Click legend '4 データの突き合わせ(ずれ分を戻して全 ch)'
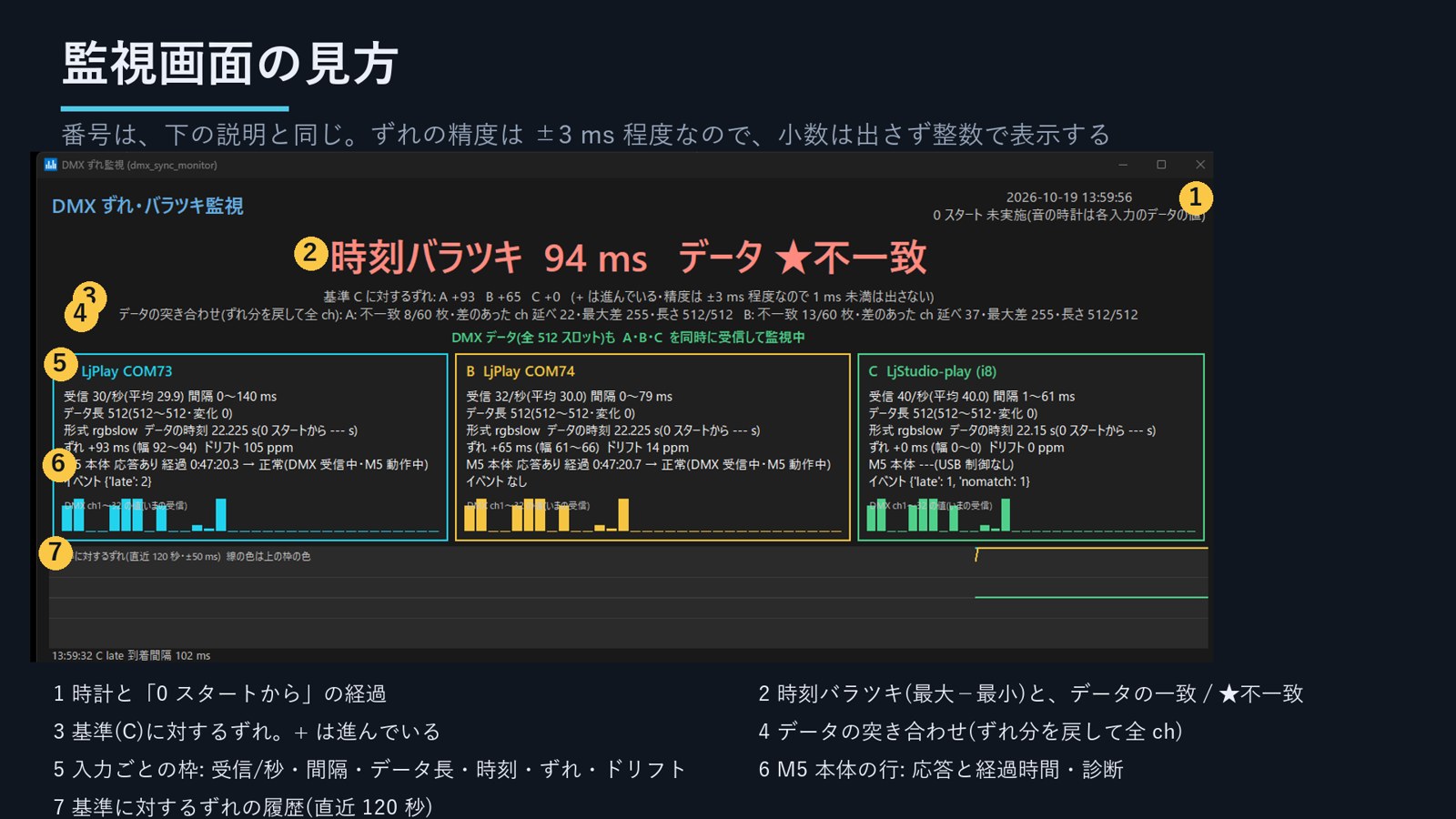The width and height of the screenshot is (1456, 819). [971, 732]
